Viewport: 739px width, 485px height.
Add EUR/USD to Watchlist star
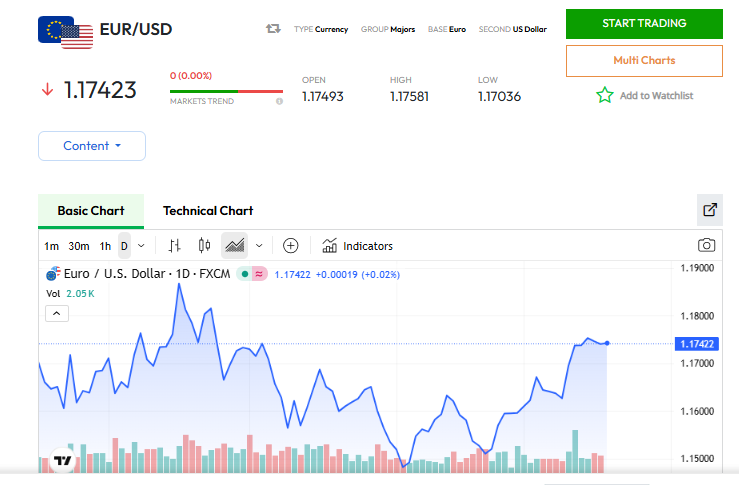[605, 96]
